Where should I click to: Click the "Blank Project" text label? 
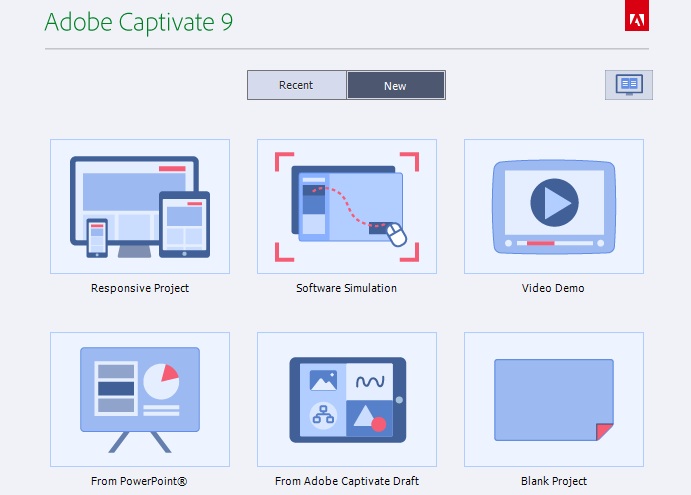554,481
